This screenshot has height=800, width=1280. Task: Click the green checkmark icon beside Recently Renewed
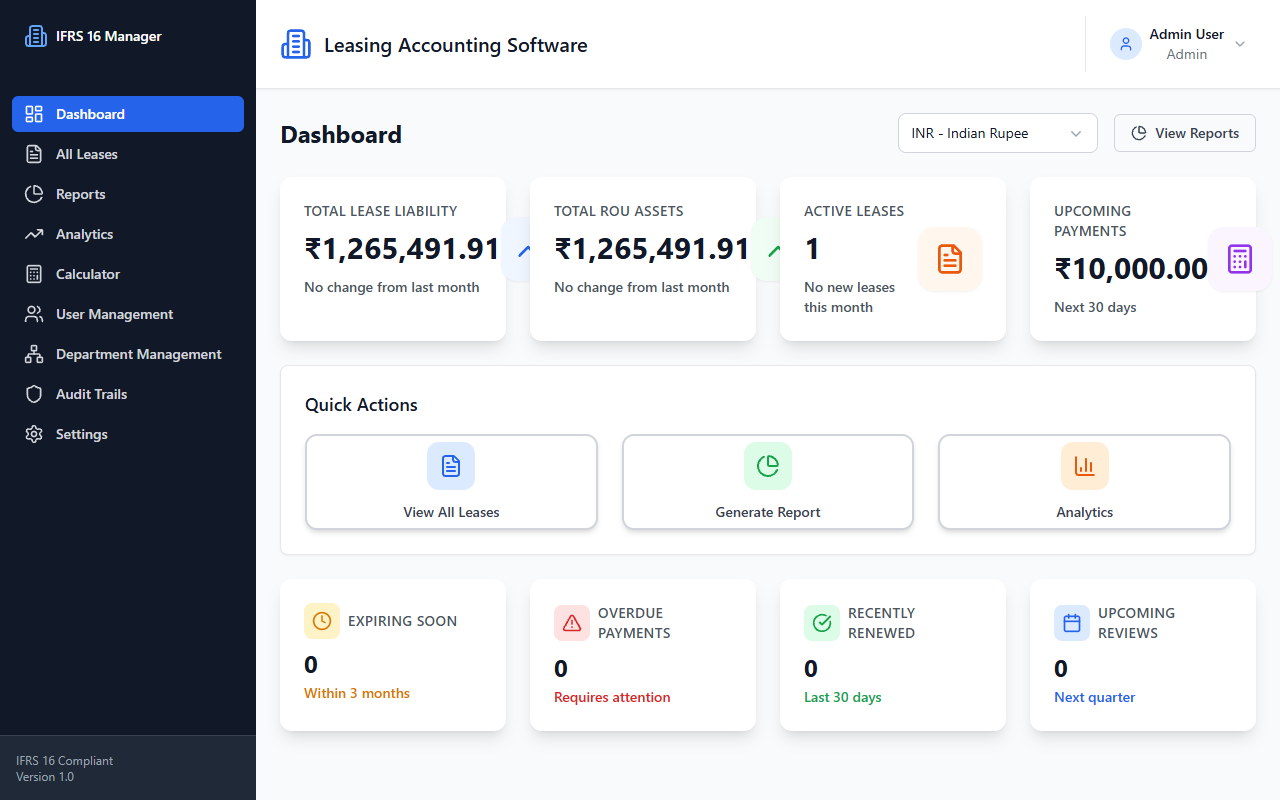click(x=822, y=623)
